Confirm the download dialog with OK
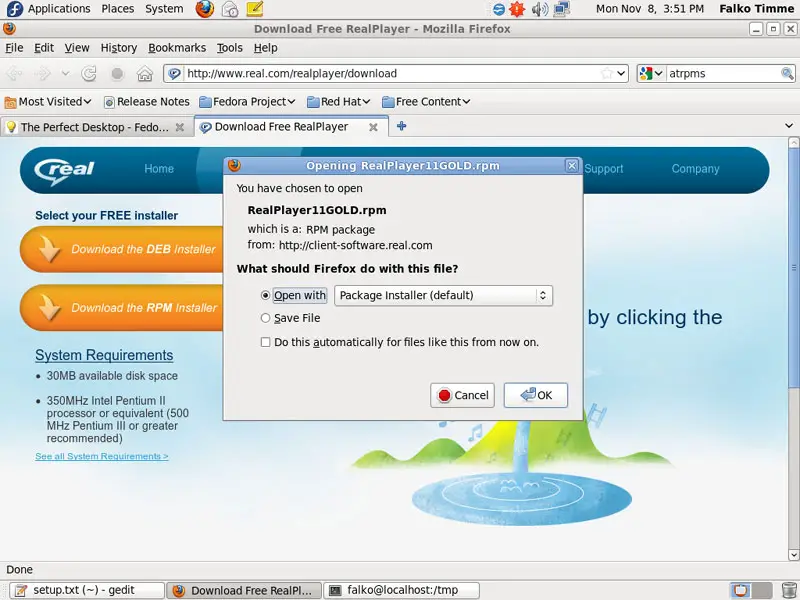The width and height of the screenshot is (800, 600). pos(536,395)
